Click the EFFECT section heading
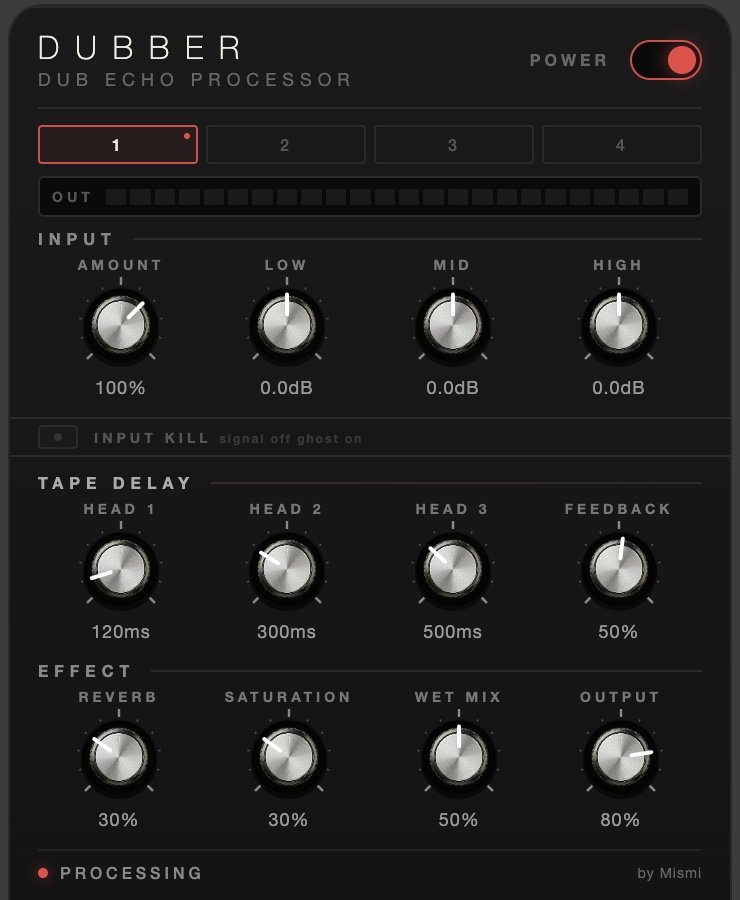The width and height of the screenshot is (740, 900). point(85,671)
